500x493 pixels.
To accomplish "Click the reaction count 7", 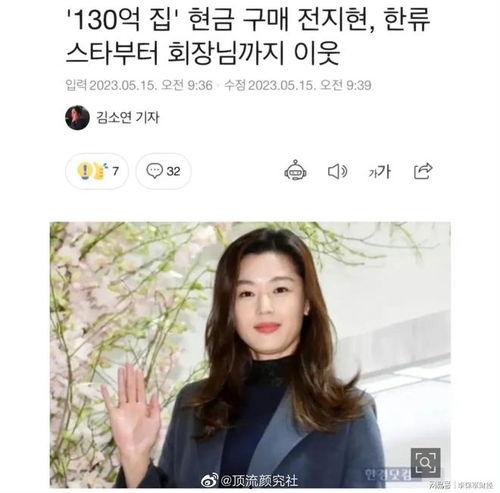I will coord(115,171).
